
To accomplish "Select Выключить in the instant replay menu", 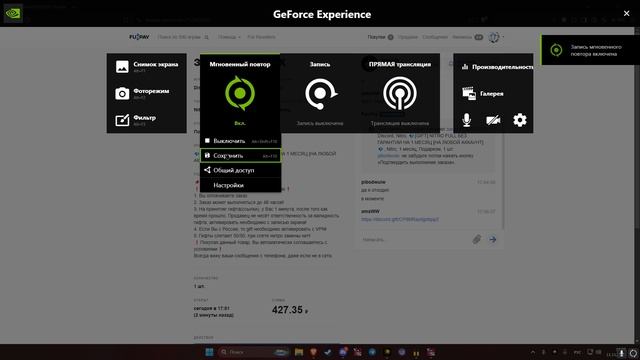I will pyautogui.click(x=240, y=141).
